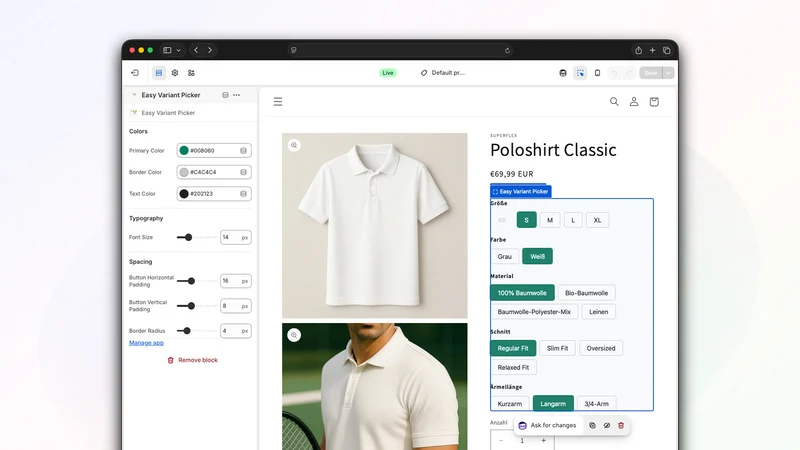Viewport: 800px width, 450px height.
Task: Open the Default product template selector
Action: coord(443,73)
